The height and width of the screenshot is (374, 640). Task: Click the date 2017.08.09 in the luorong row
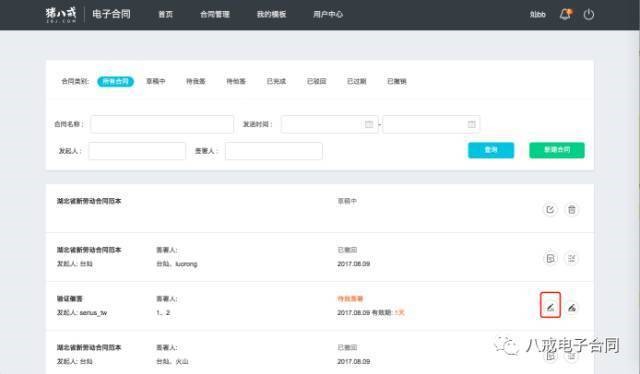[x=353, y=264]
